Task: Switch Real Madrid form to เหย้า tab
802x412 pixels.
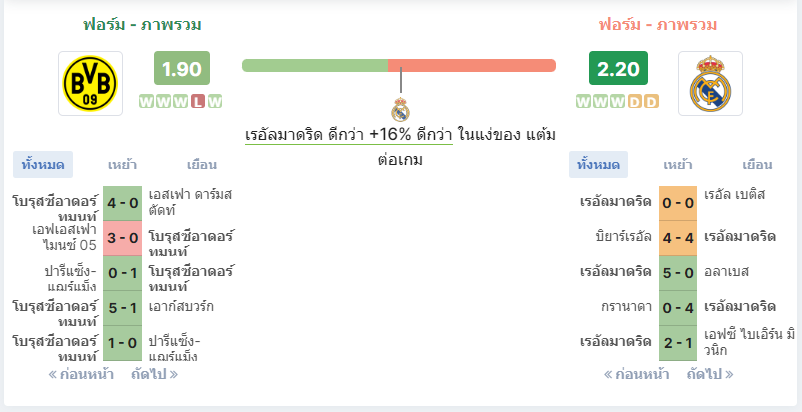Action: click(678, 165)
